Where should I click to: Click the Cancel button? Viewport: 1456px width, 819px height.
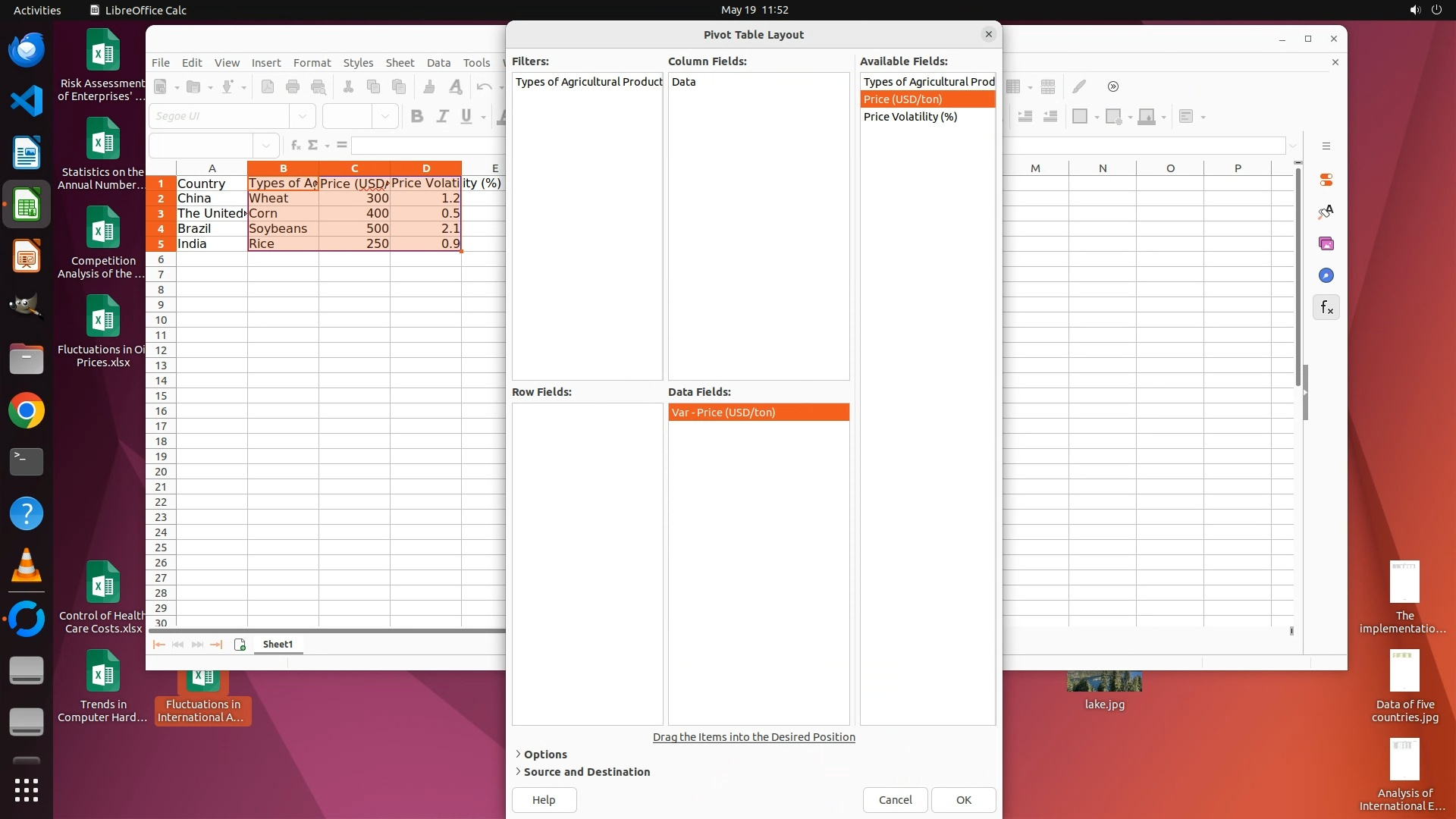895,800
